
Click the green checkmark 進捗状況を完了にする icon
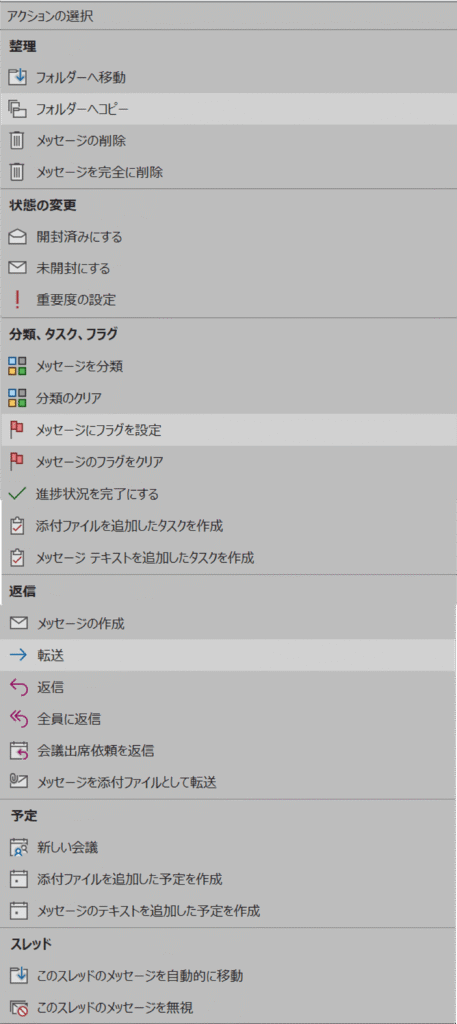(18, 494)
